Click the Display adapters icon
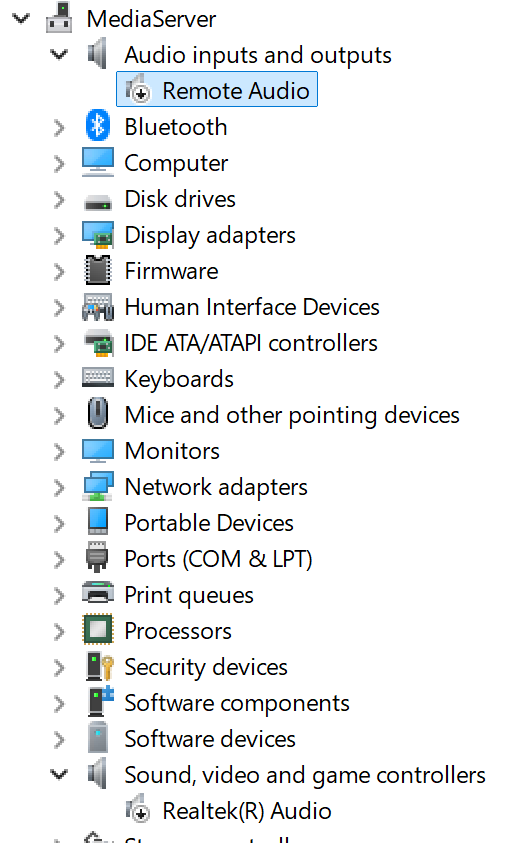Screen dimensions: 519x843 point(98,235)
